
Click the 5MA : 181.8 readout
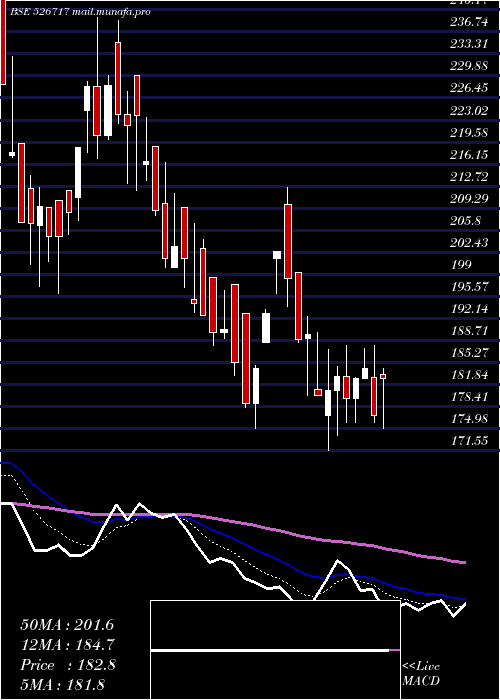pyautogui.click(x=62, y=684)
